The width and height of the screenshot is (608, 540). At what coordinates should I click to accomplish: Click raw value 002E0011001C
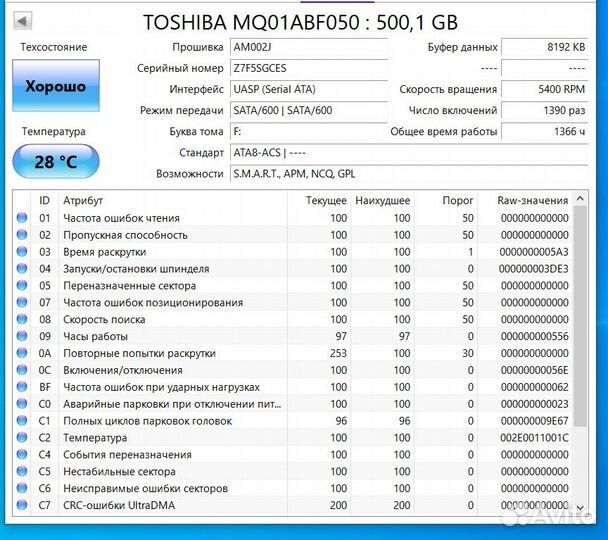click(534, 438)
